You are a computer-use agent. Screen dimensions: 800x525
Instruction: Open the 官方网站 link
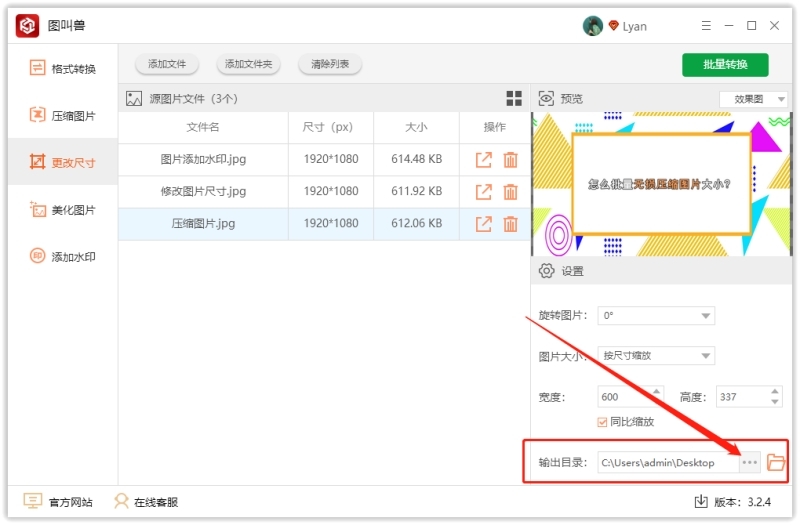[x=58, y=502]
